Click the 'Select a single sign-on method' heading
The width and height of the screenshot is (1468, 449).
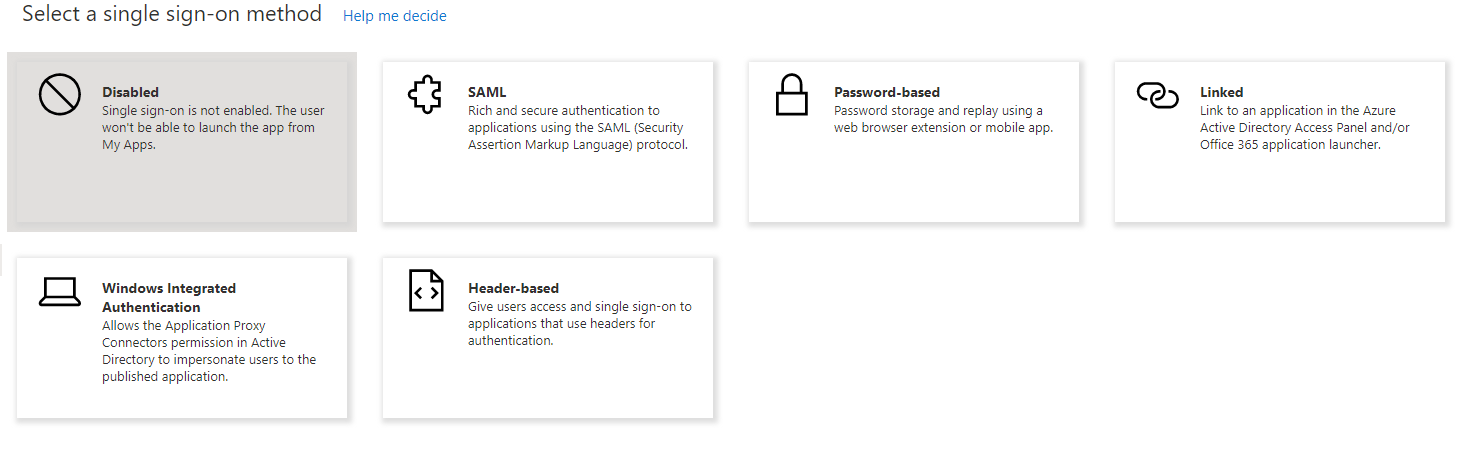tap(172, 14)
